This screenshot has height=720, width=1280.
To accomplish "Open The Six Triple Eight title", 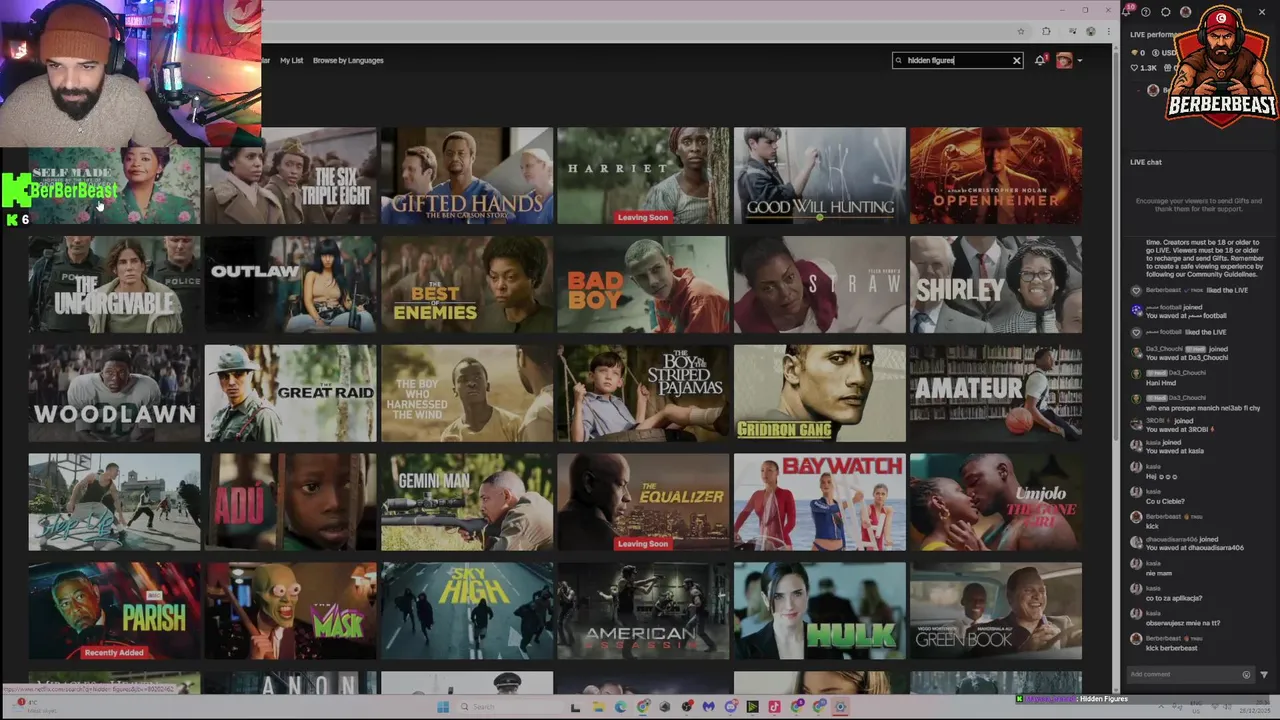I will tap(291, 176).
